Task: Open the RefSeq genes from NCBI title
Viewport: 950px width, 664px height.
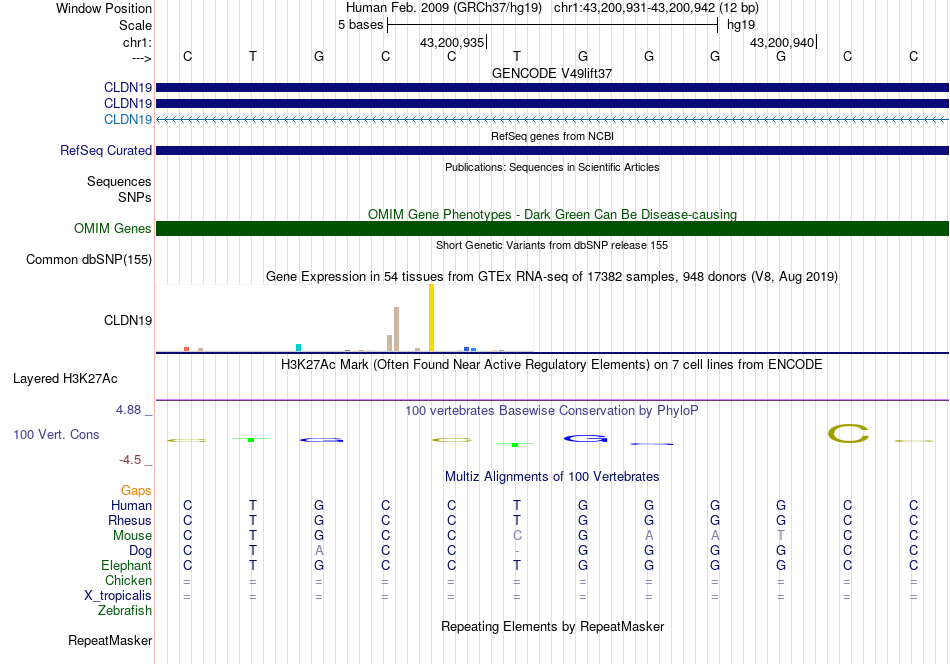Action: pyautogui.click(x=552, y=136)
